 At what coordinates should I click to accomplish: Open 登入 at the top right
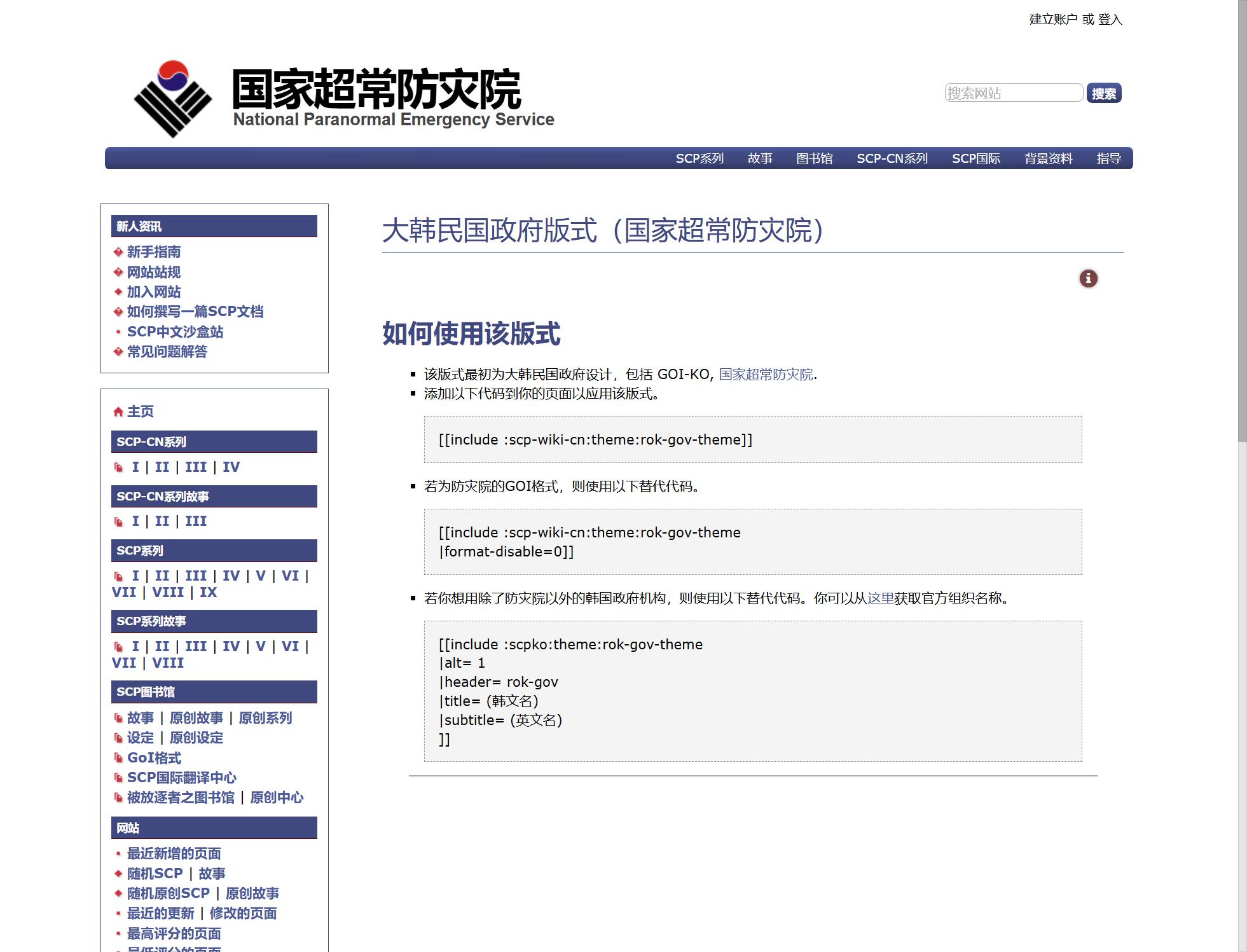[1110, 20]
